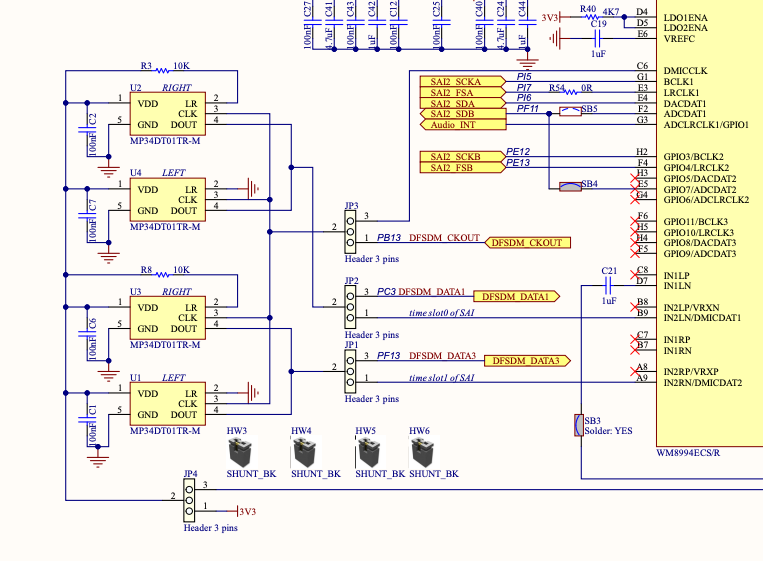This screenshot has width=763, height=561.
Task: Click the DFSDM_DATA1 yellow port
Action: coord(517,296)
